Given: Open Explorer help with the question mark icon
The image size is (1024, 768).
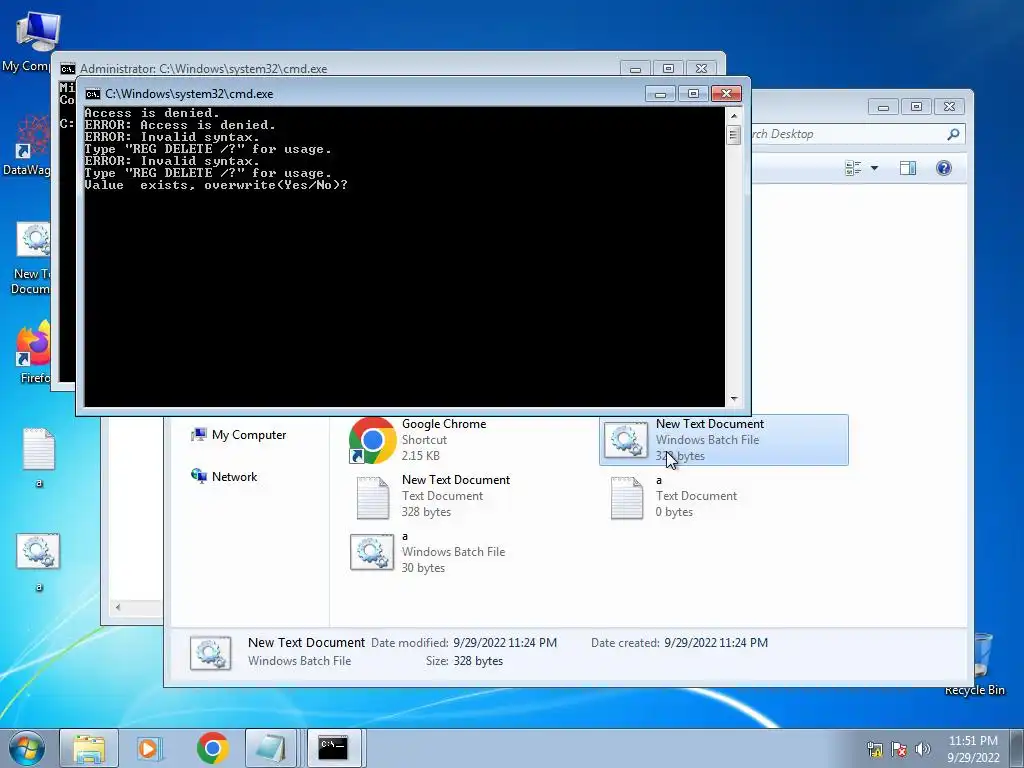Looking at the screenshot, I should point(944,168).
